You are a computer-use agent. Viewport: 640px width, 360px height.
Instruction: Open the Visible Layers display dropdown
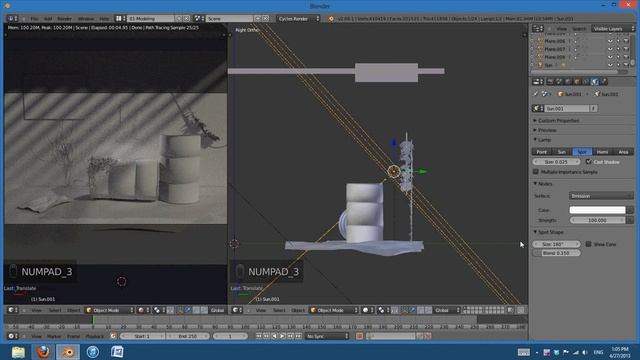(x=613, y=29)
